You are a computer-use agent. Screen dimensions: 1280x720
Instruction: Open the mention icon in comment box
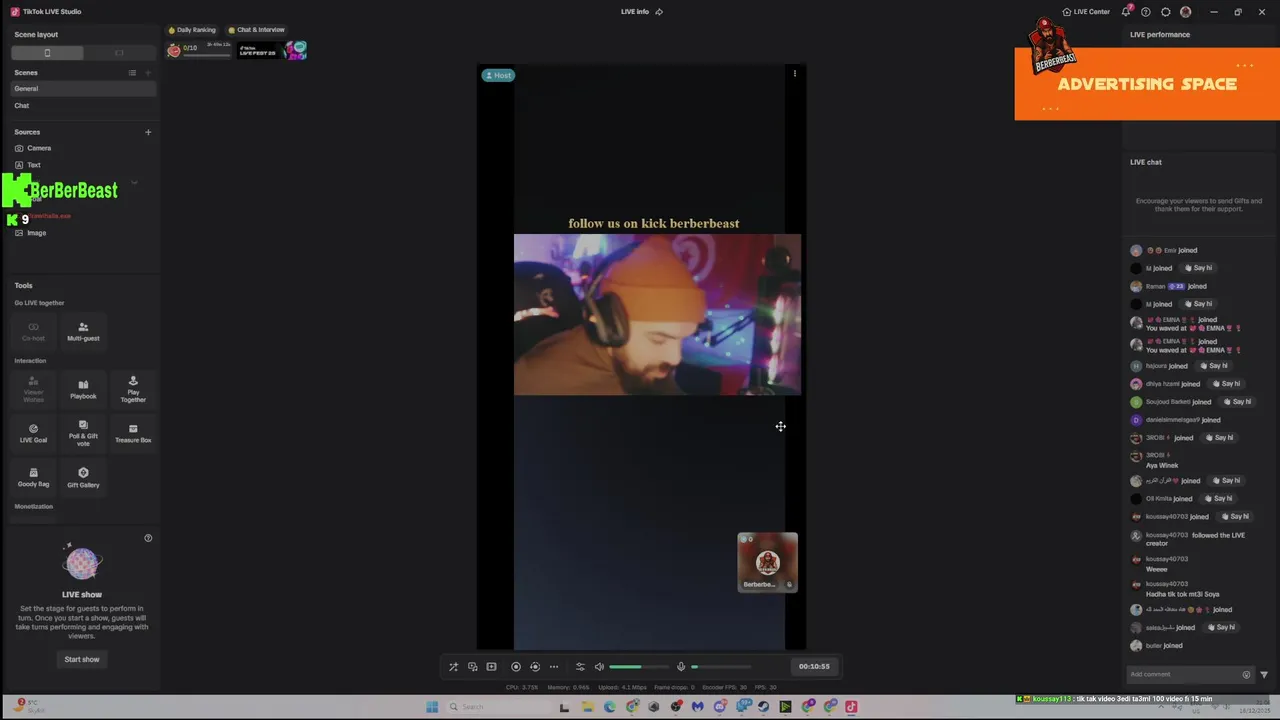click(1246, 675)
